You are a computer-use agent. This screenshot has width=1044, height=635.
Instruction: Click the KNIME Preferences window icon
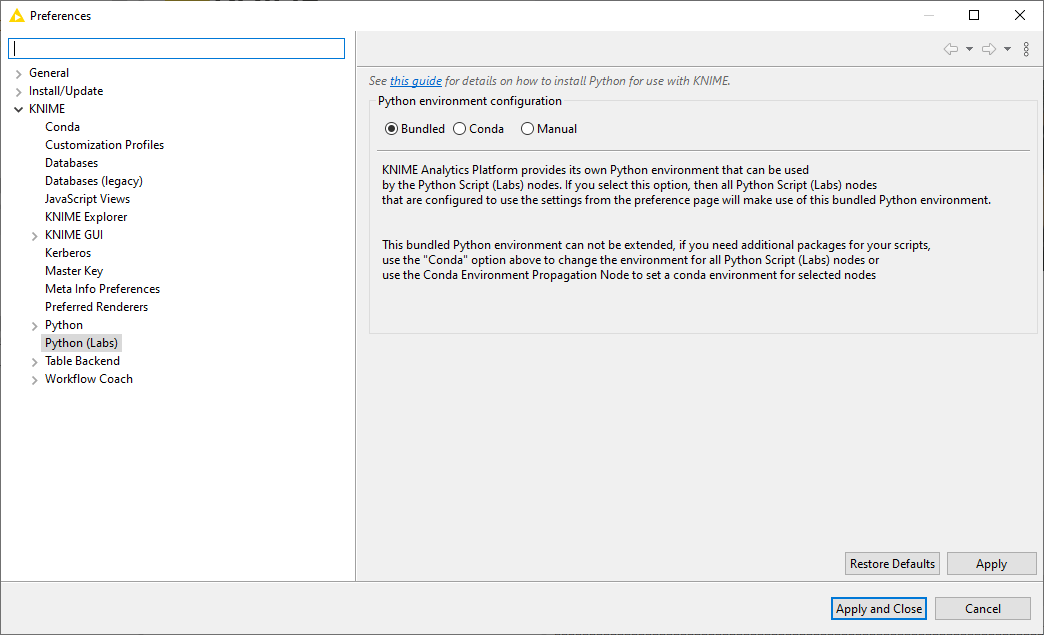[x=17, y=15]
